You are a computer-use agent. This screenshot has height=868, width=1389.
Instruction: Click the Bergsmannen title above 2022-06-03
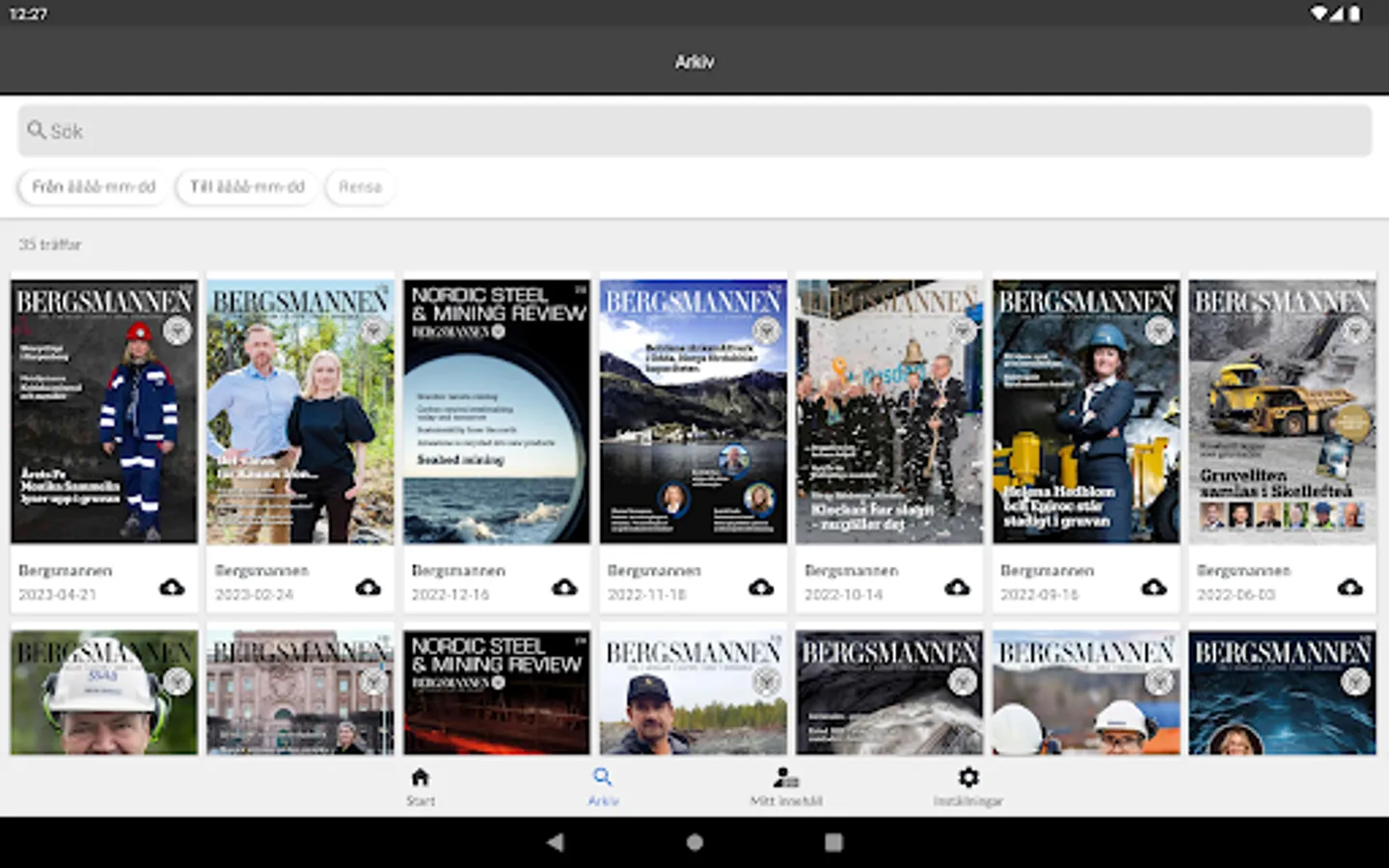(1244, 571)
